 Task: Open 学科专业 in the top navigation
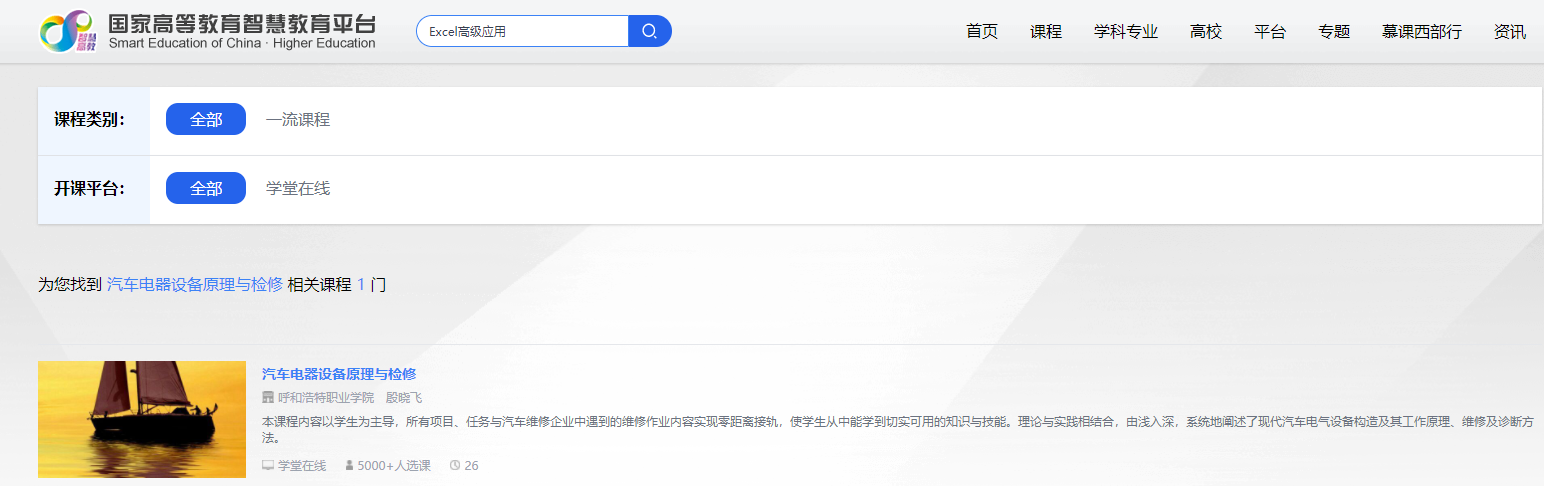click(1126, 32)
